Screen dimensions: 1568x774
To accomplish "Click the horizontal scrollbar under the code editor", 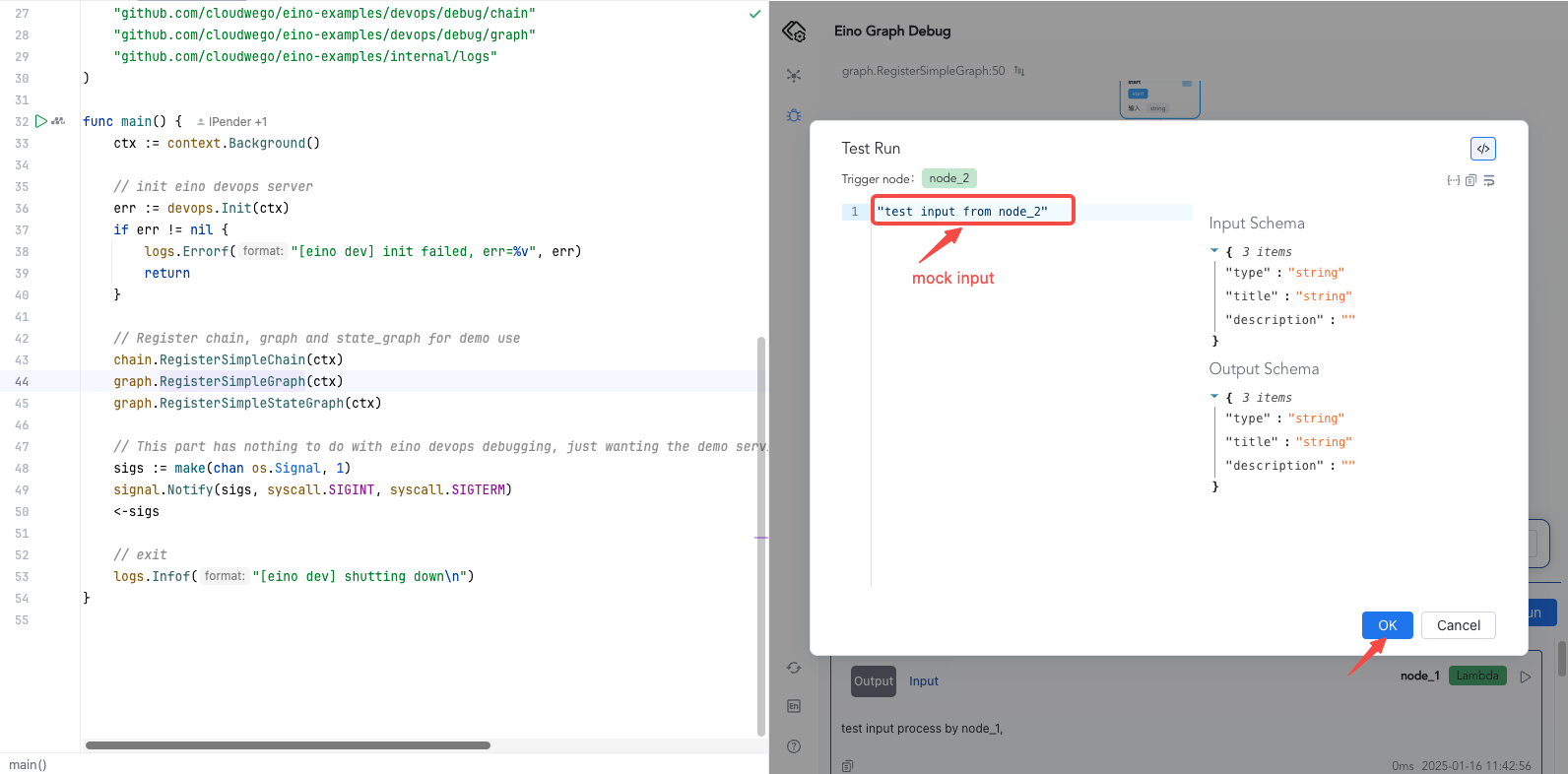I will tap(288, 745).
